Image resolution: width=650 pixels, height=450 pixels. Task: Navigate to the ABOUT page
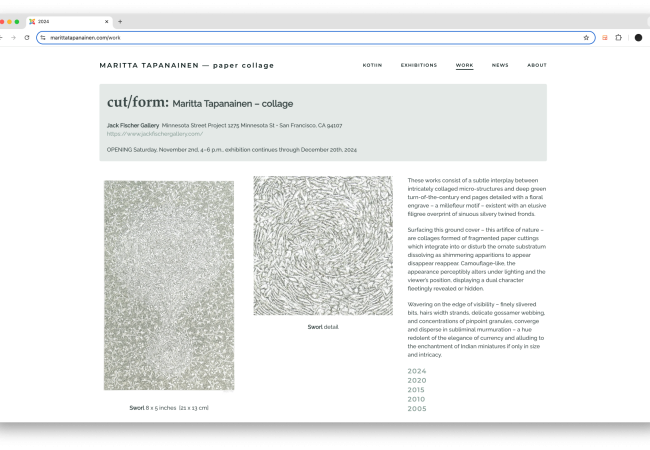tap(537, 65)
